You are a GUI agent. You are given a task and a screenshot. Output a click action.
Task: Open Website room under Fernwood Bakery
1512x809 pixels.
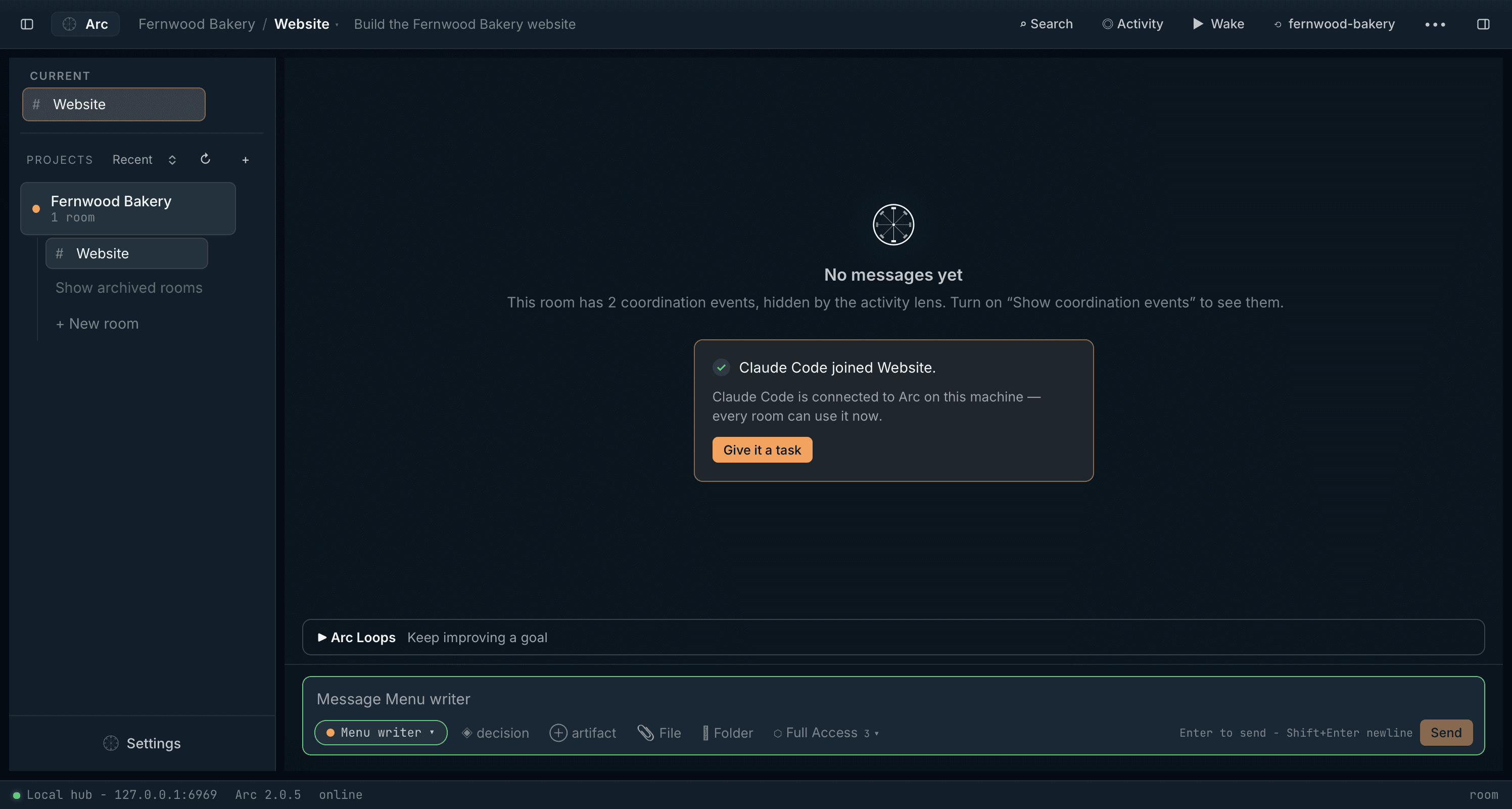(127, 253)
